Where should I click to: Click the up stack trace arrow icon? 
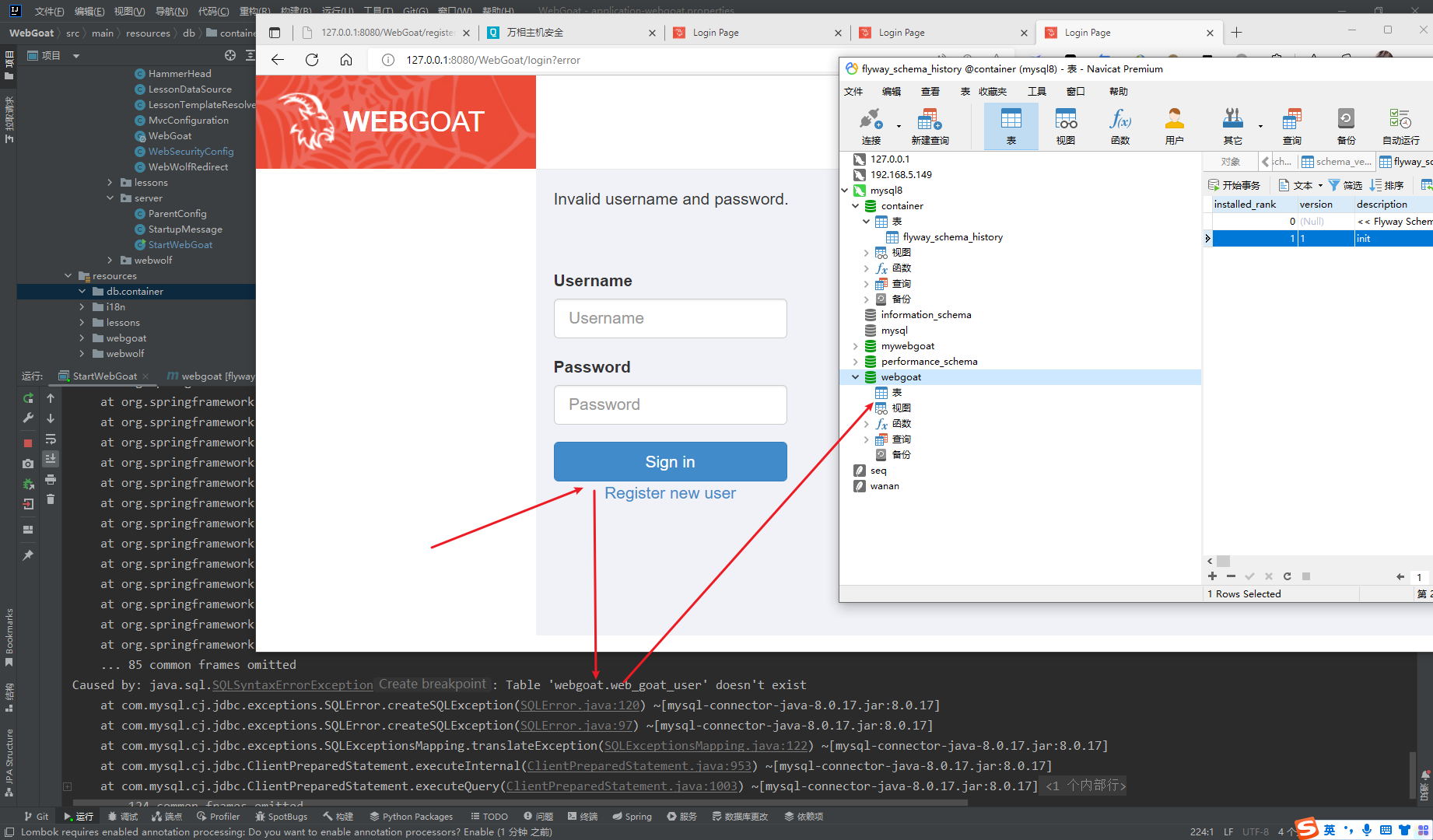(51, 398)
